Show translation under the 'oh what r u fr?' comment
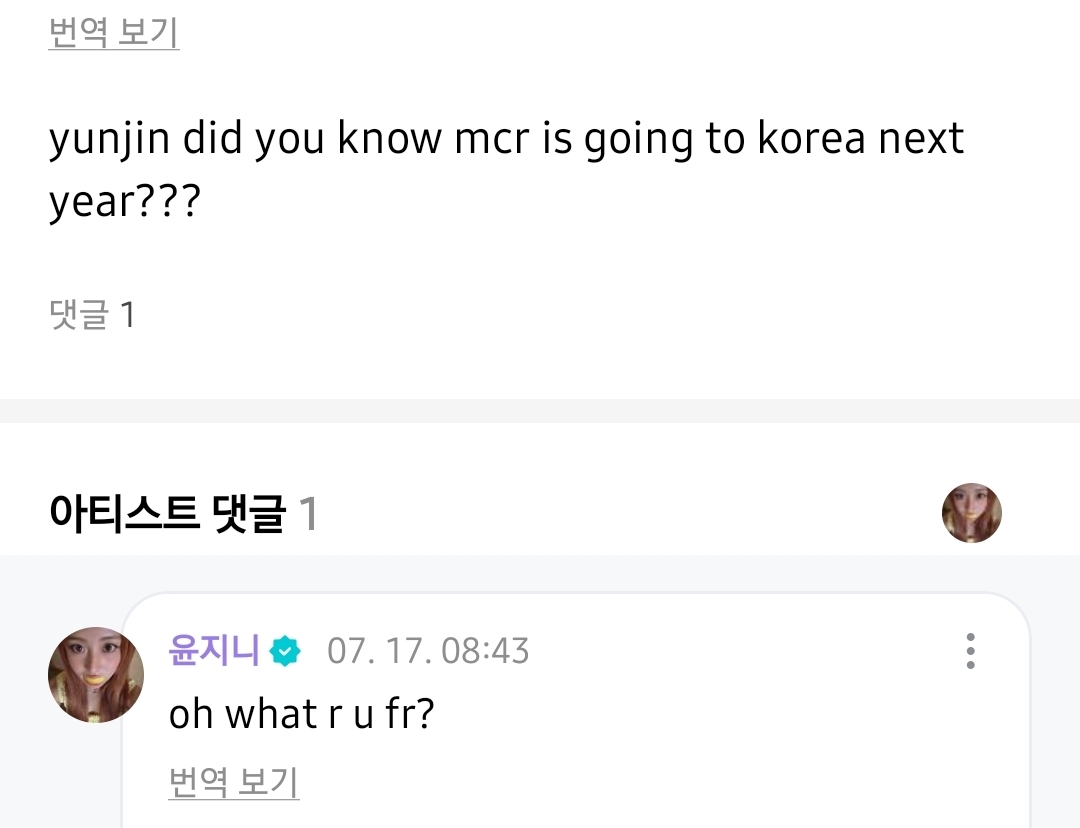This screenshot has width=1080, height=828. [x=234, y=781]
